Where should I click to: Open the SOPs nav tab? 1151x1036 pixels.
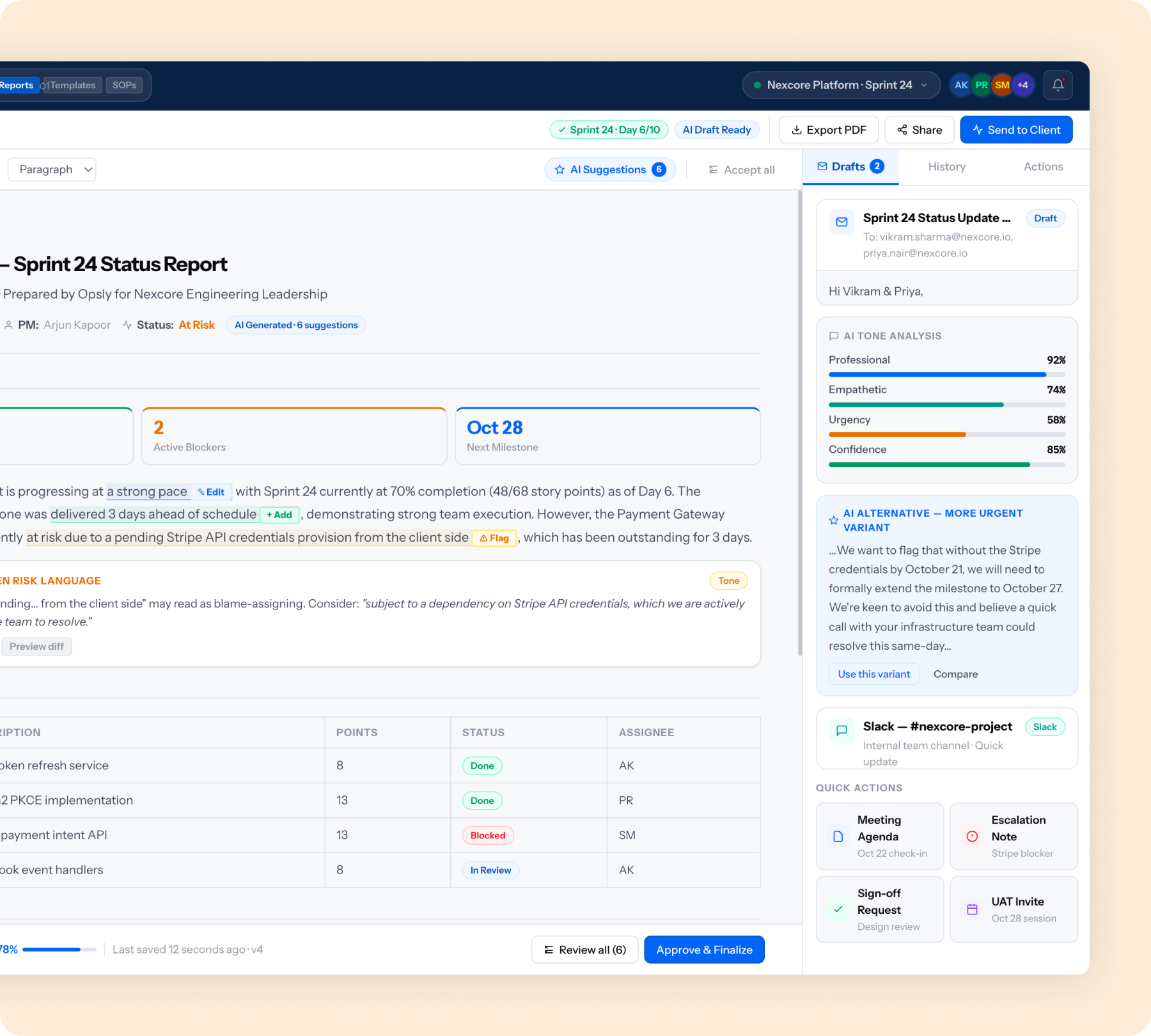tap(125, 85)
